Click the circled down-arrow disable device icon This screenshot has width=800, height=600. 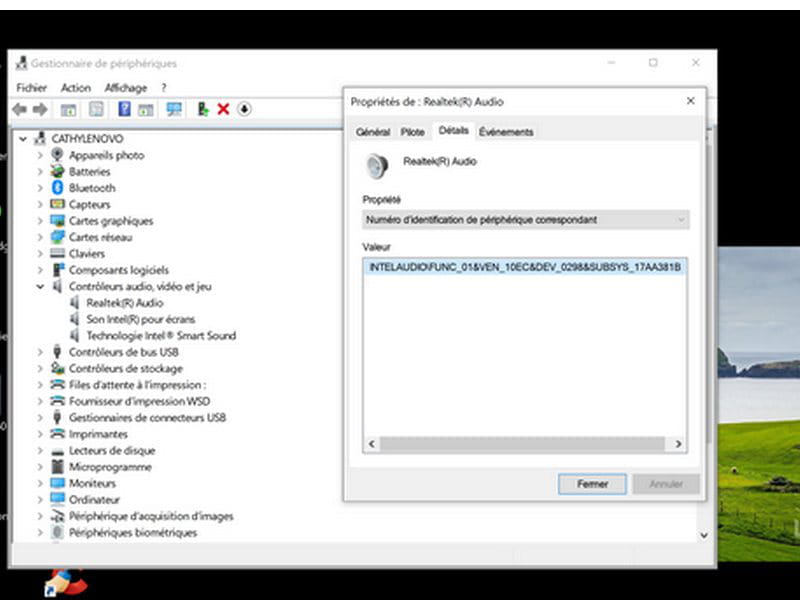(244, 109)
